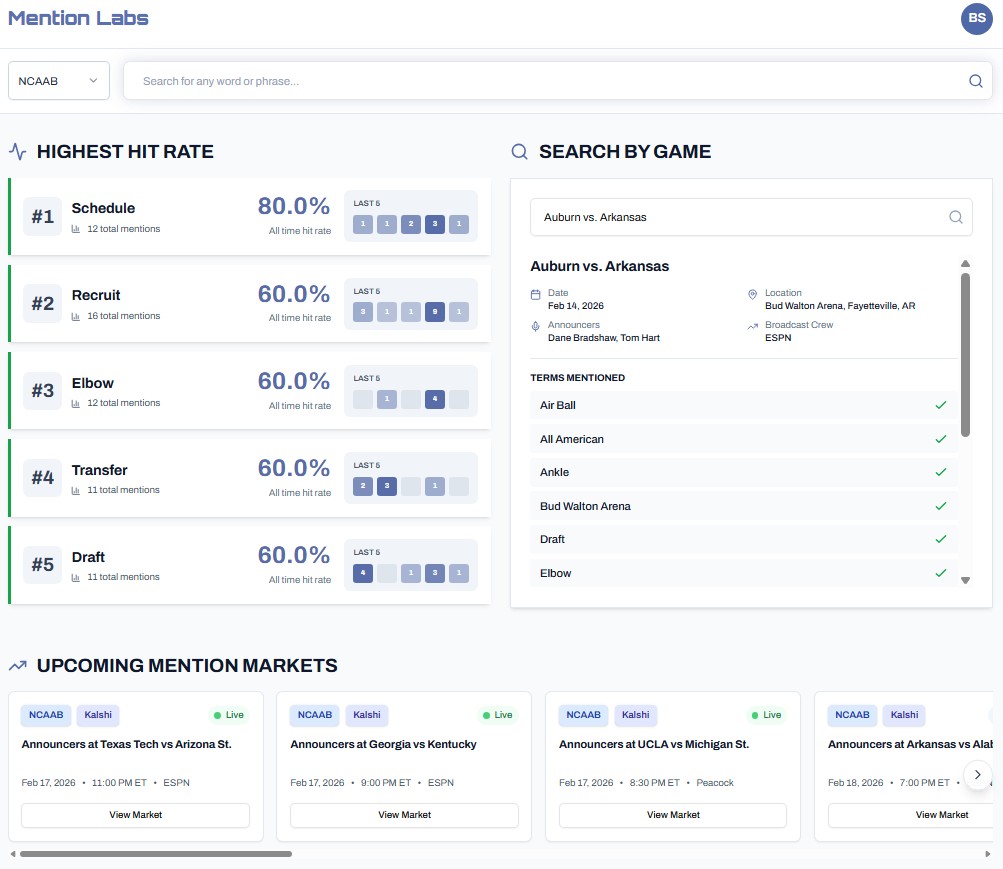This screenshot has width=1003, height=869.
Task: Click the darkest Last 5 square for Recruit
Action: point(435,311)
